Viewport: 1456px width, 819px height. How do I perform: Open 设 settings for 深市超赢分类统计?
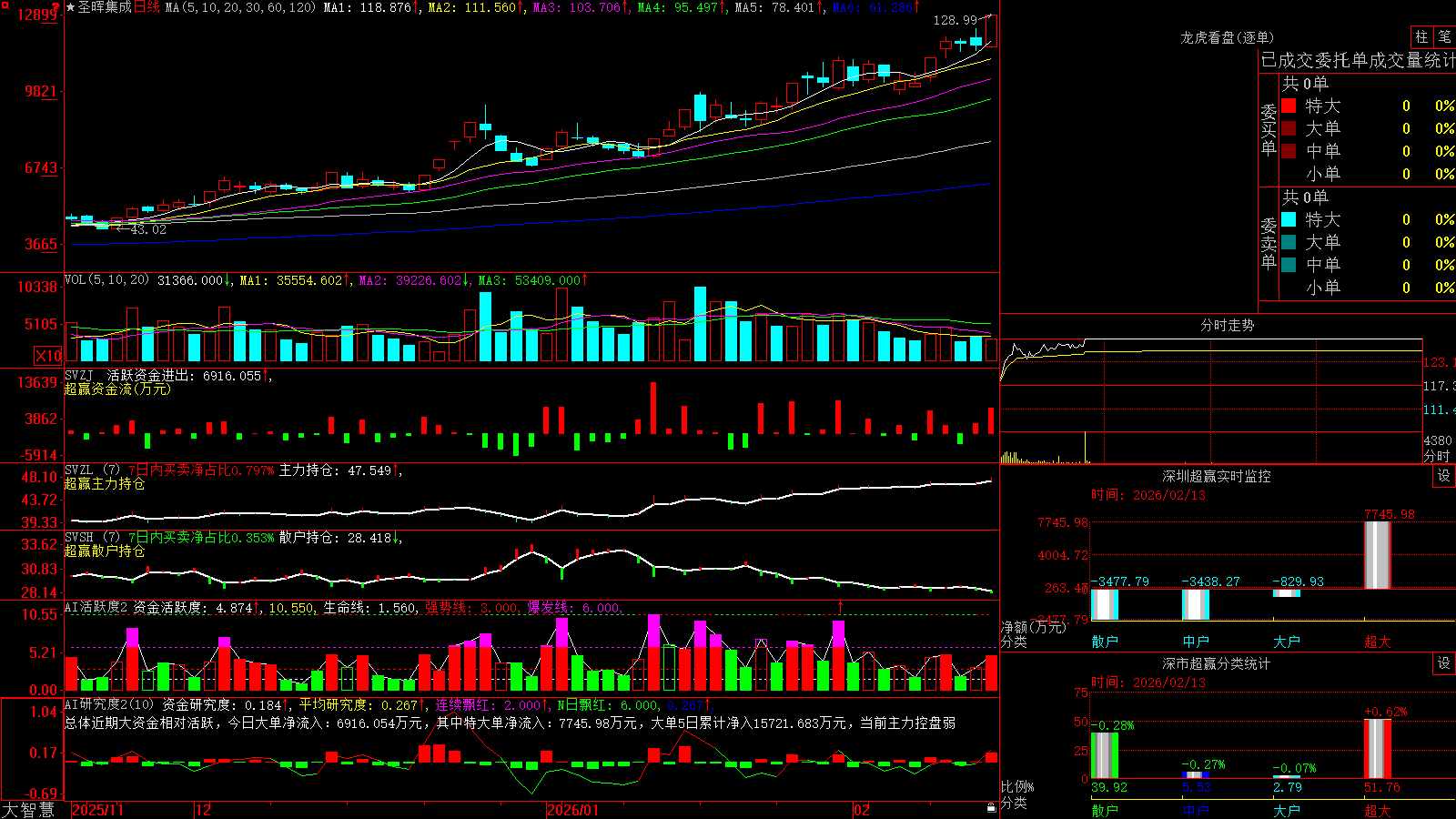pyautogui.click(x=1444, y=663)
